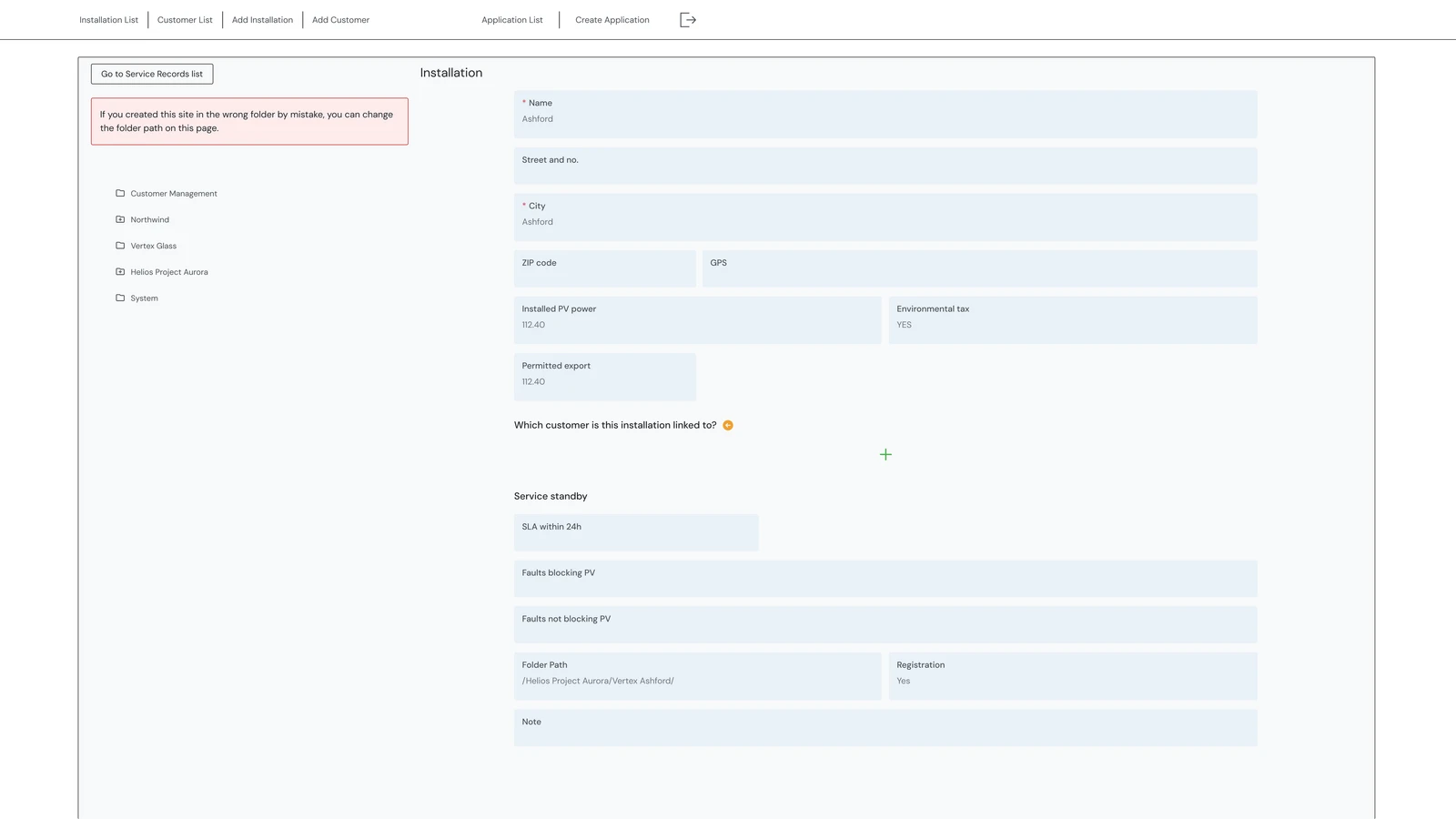Open the Customer List menu item
This screenshot has height=819, width=1456.
pyautogui.click(x=185, y=20)
